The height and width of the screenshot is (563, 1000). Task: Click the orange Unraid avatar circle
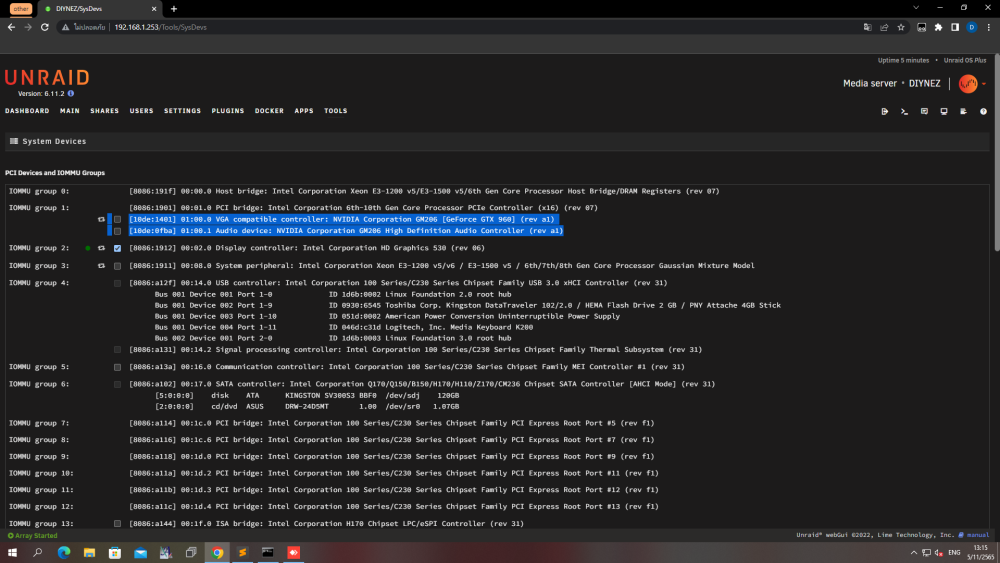[x=967, y=84]
